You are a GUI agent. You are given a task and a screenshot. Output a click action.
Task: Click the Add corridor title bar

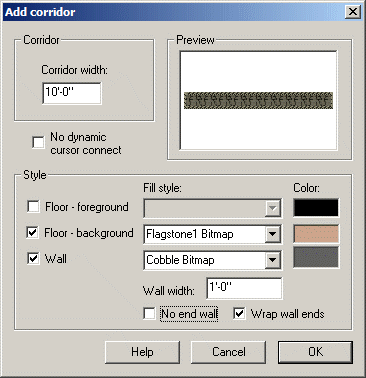(173, 12)
